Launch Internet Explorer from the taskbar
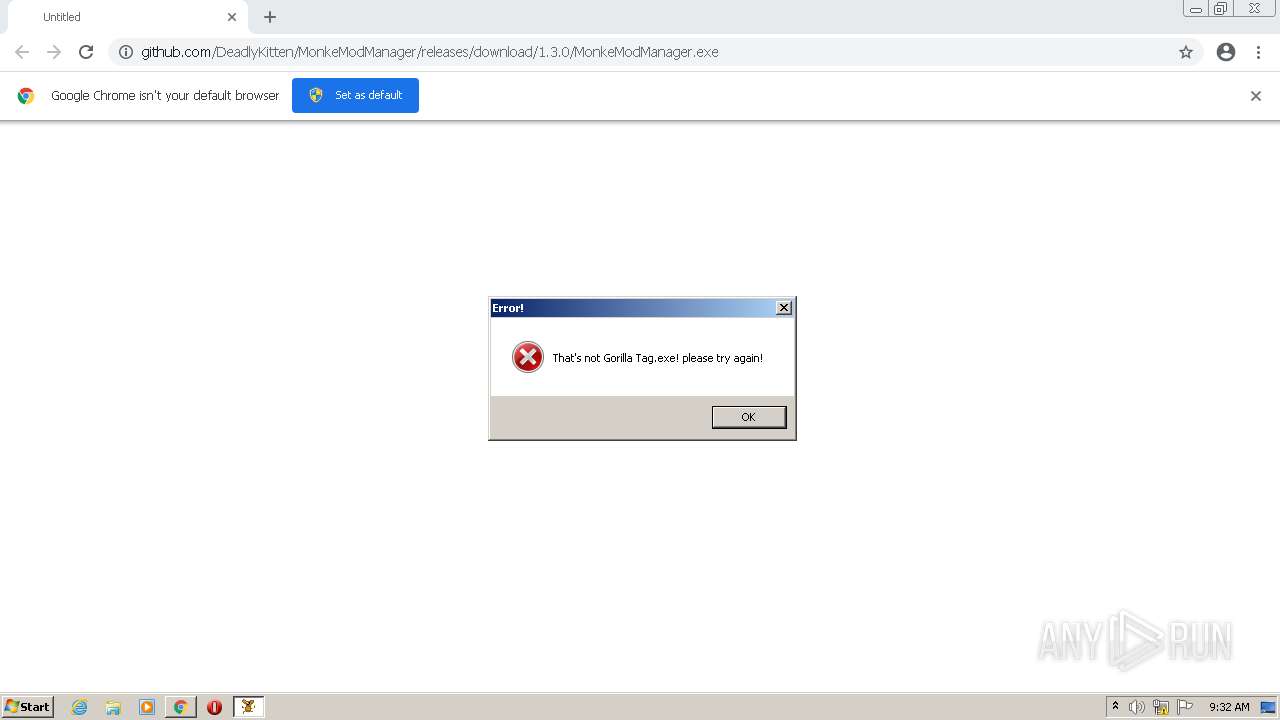The image size is (1280, 720). (x=80, y=707)
